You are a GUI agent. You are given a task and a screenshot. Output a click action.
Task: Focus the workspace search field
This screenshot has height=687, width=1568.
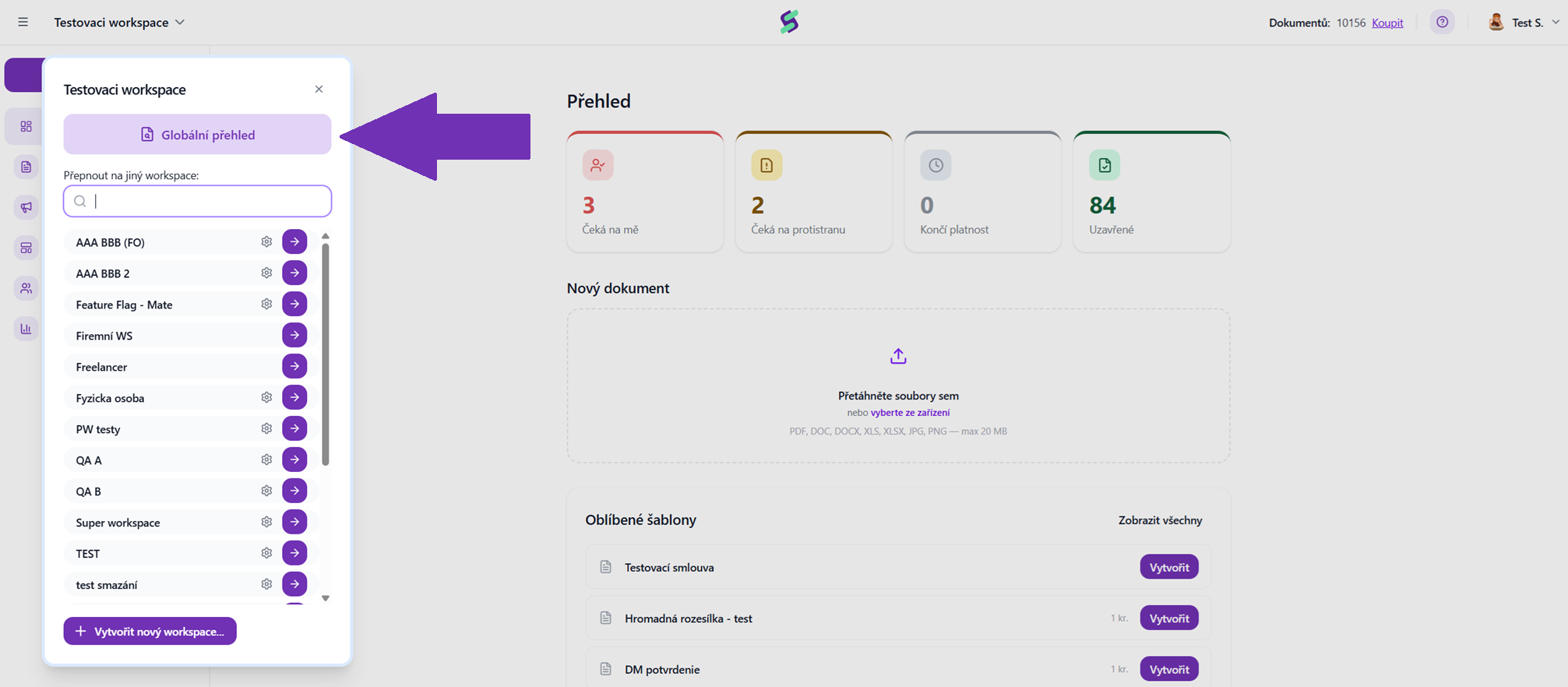point(197,201)
